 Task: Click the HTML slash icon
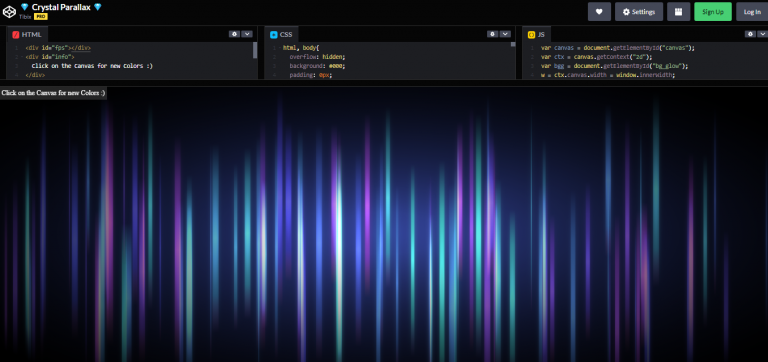pos(16,35)
